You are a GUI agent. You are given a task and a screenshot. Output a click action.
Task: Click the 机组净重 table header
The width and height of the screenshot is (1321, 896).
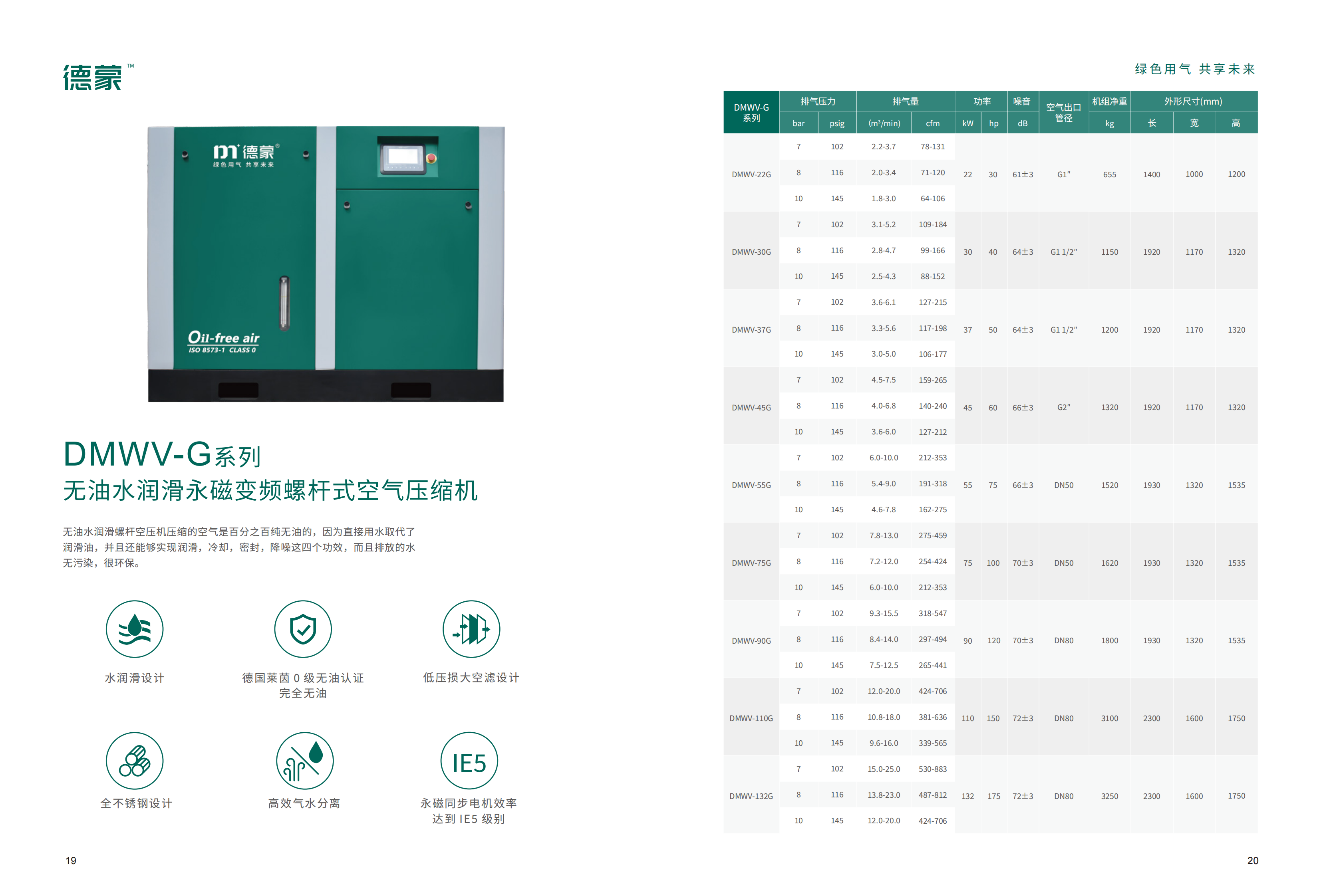1110,101
